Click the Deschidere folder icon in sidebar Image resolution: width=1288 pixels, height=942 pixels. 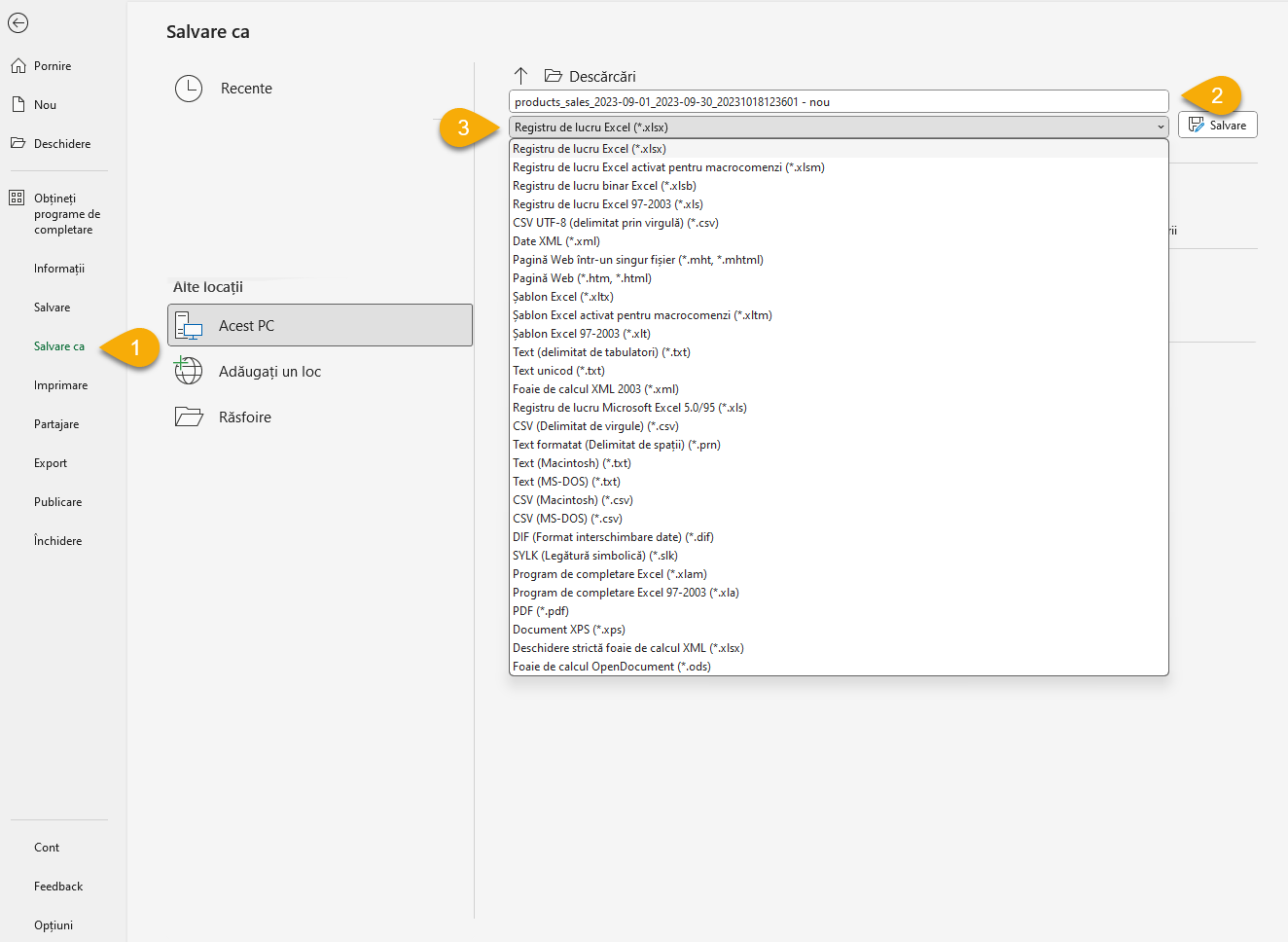(18, 143)
